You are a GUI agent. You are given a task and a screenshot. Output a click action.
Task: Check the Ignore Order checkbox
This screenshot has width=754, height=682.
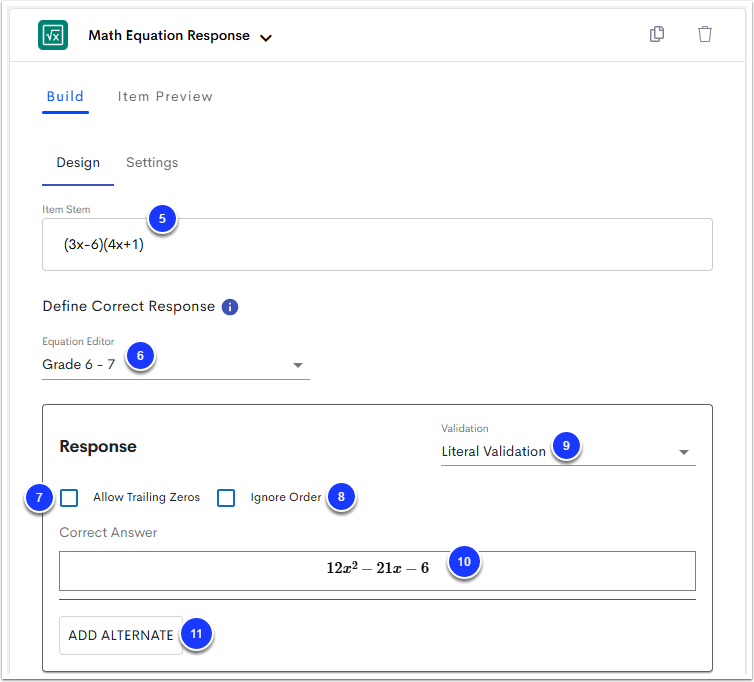tap(226, 498)
